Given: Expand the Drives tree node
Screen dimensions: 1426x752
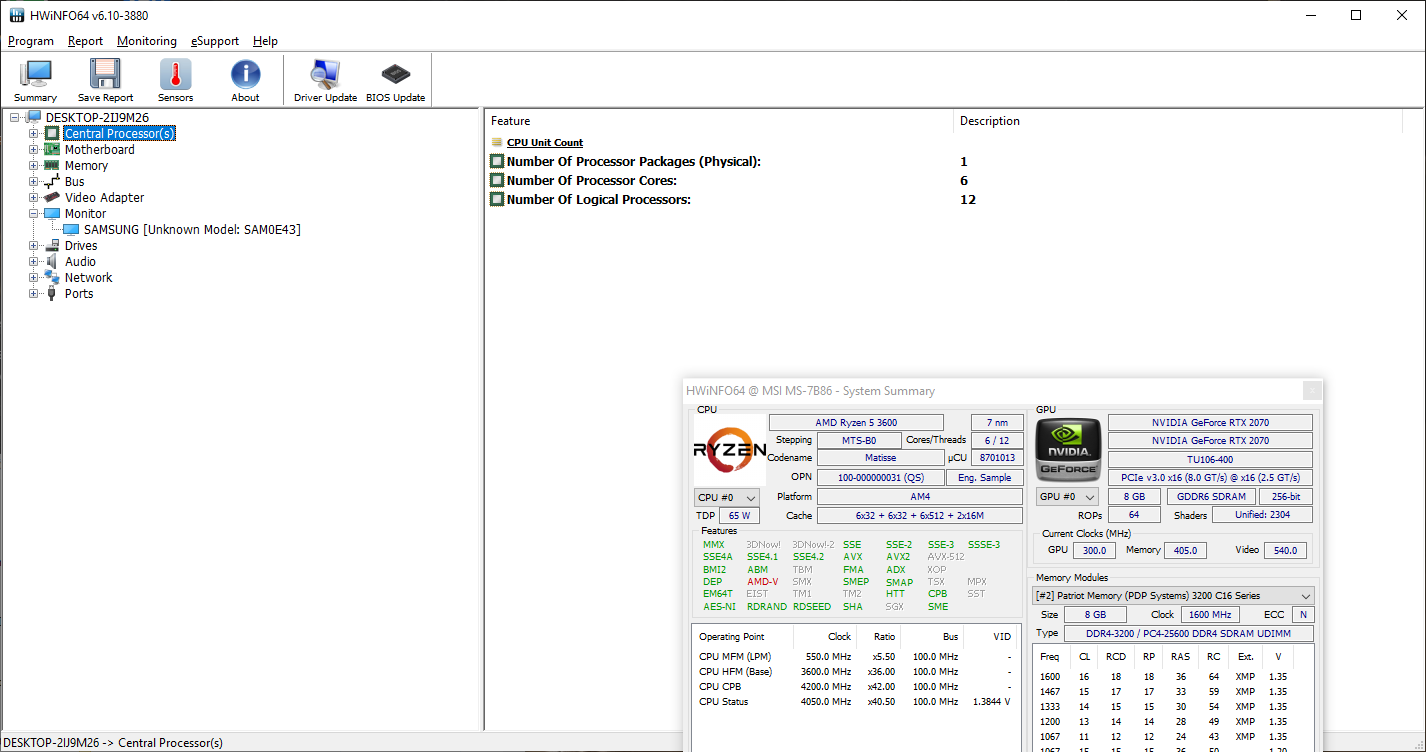Looking at the screenshot, I should pyautogui.click(x=33, y=245).
